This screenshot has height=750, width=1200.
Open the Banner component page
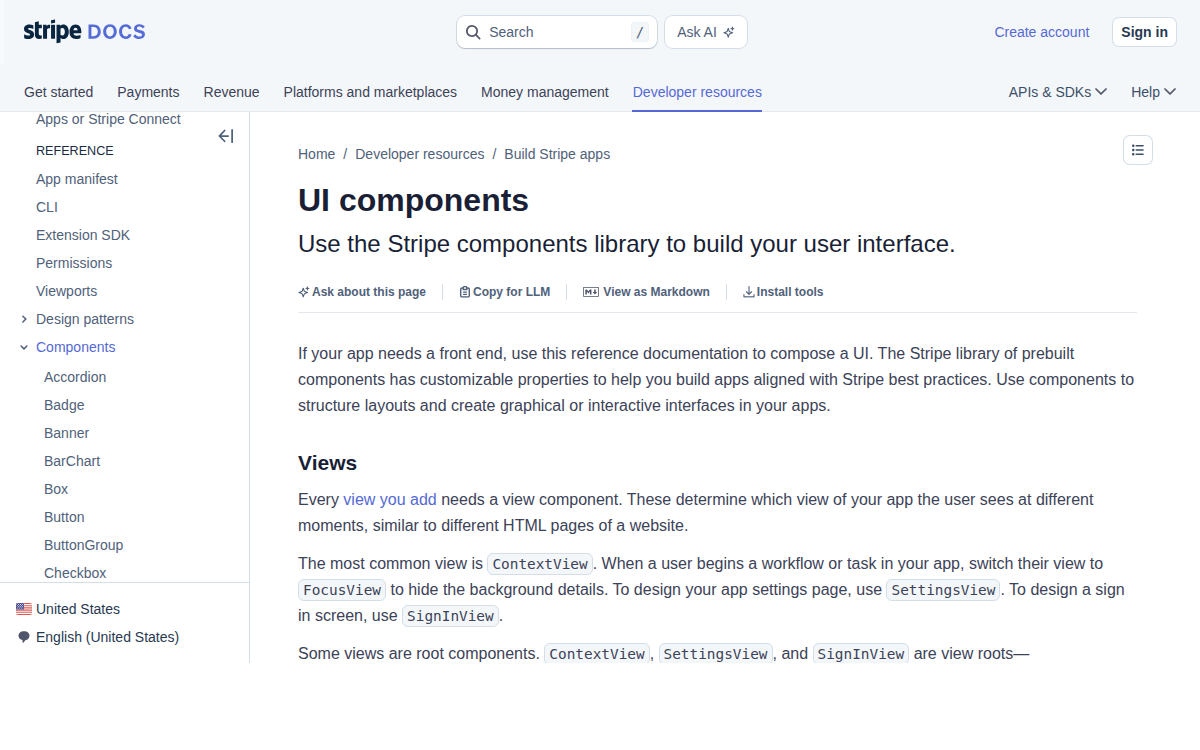click(67, 433)
